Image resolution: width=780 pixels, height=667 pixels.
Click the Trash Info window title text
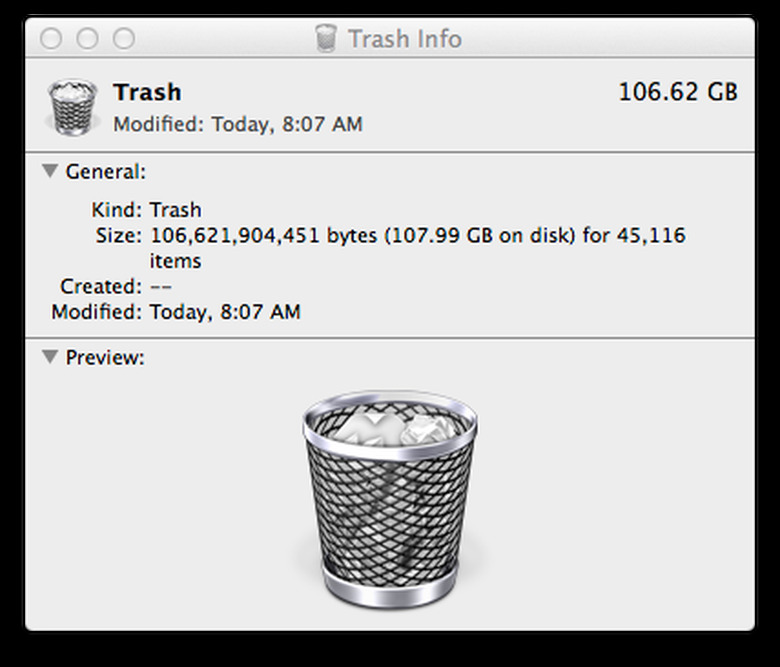(x=404, y=39)
